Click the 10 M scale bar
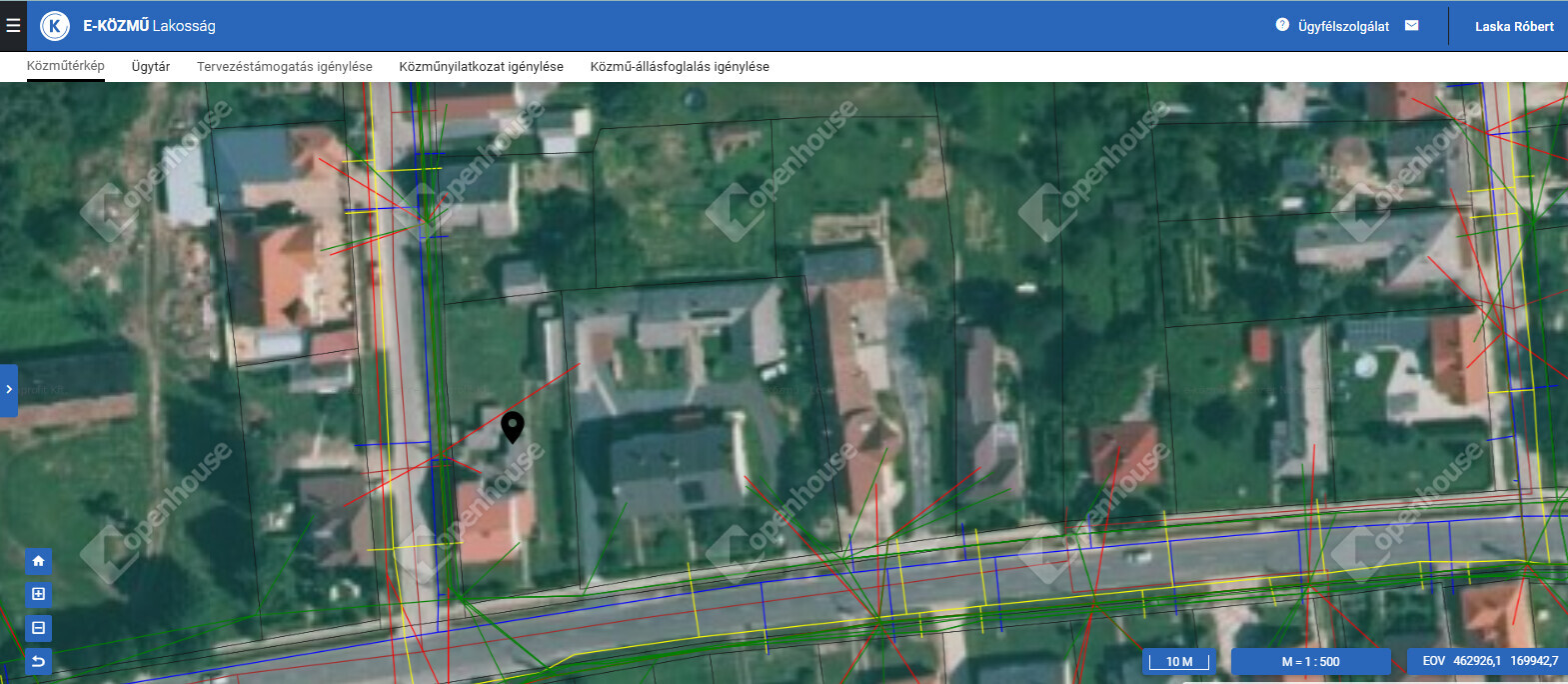This screenshot has width=1568, height=684. [1179, 661]
